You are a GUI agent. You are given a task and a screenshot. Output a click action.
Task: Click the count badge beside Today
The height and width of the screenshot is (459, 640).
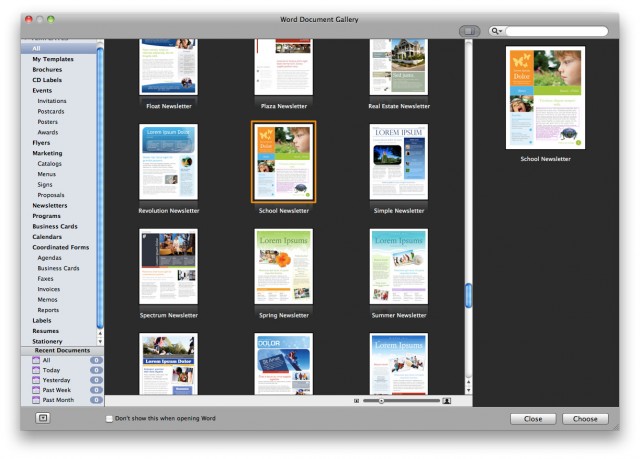96,370
